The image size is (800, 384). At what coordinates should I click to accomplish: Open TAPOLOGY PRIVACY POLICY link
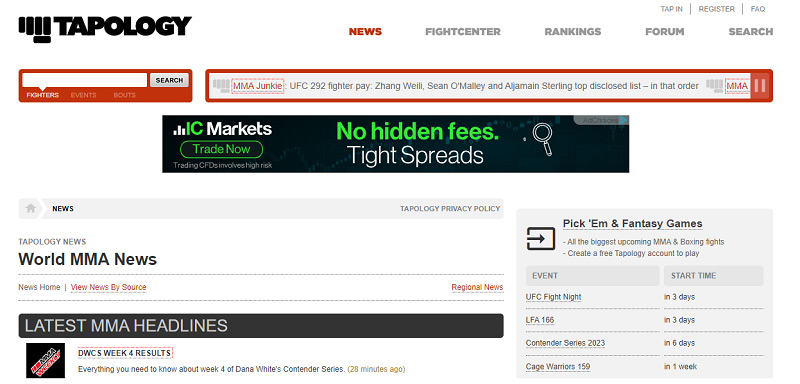pos(450,209)
